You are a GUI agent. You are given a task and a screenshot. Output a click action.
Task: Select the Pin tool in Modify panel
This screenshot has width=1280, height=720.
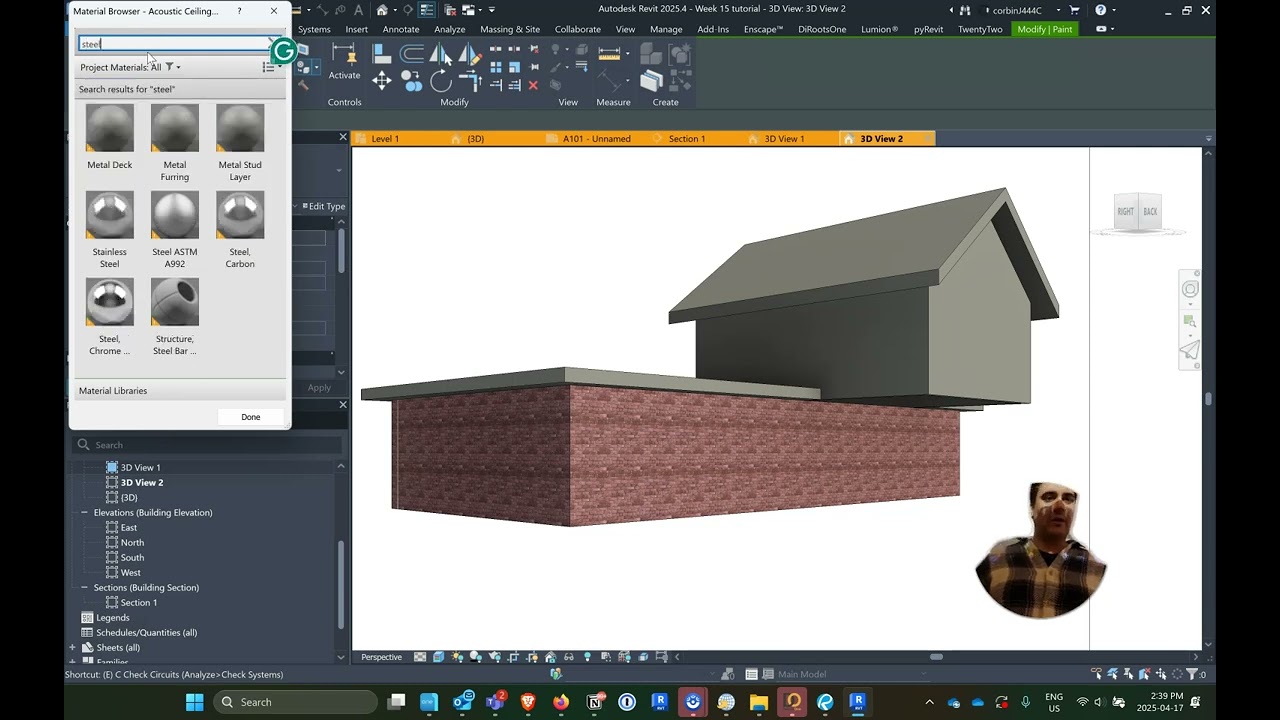[x=534, y=67]
